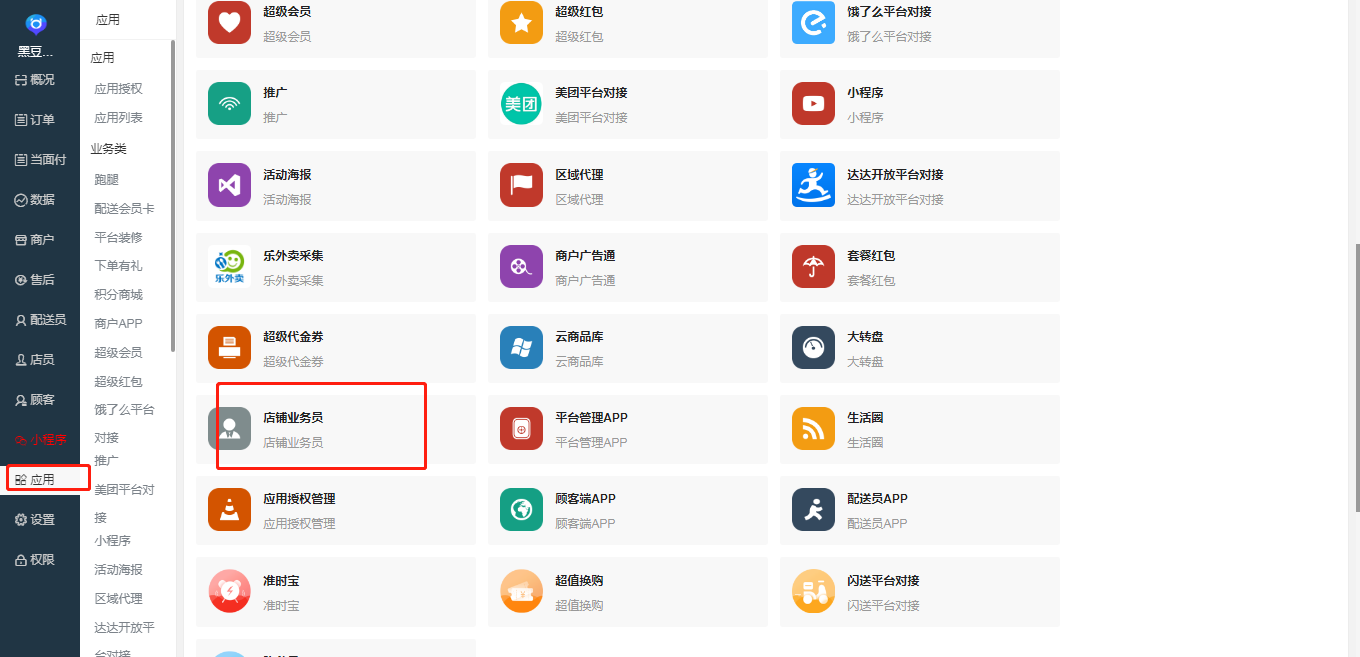Click 区域代理 in the submenu list
Viewport: 1360px width, 657px height.
coord(118,599)
